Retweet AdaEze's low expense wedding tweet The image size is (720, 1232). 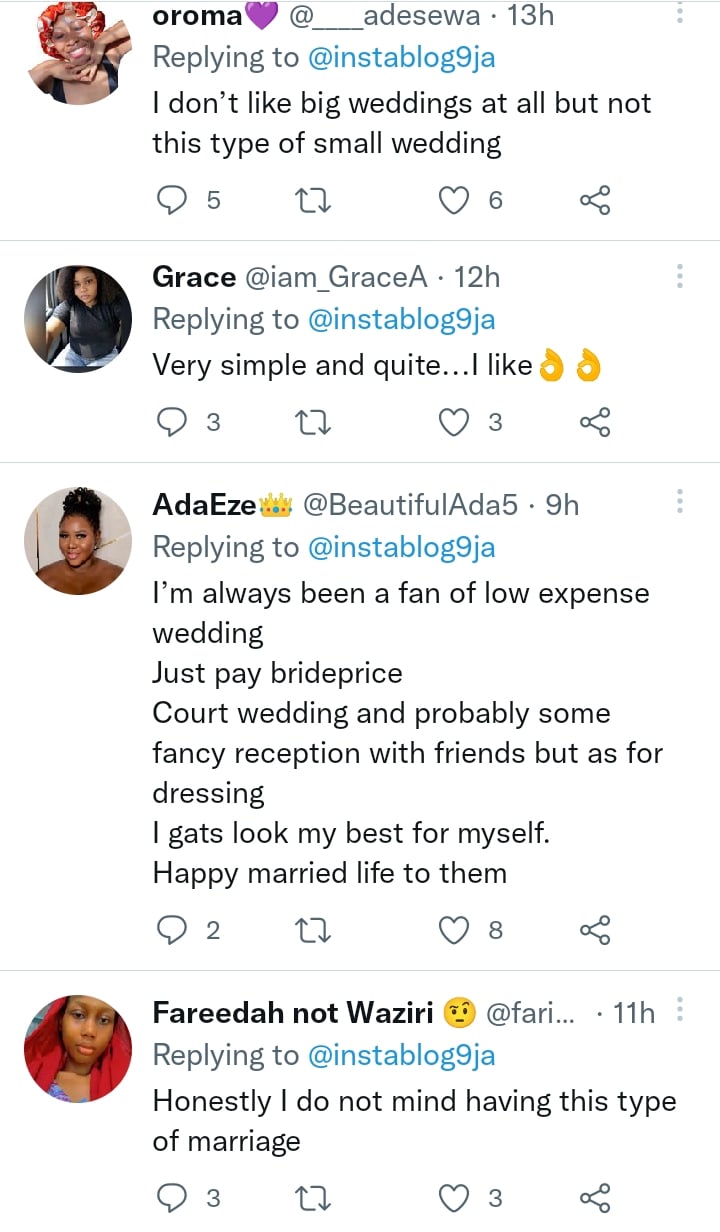(x=315, y=931)
